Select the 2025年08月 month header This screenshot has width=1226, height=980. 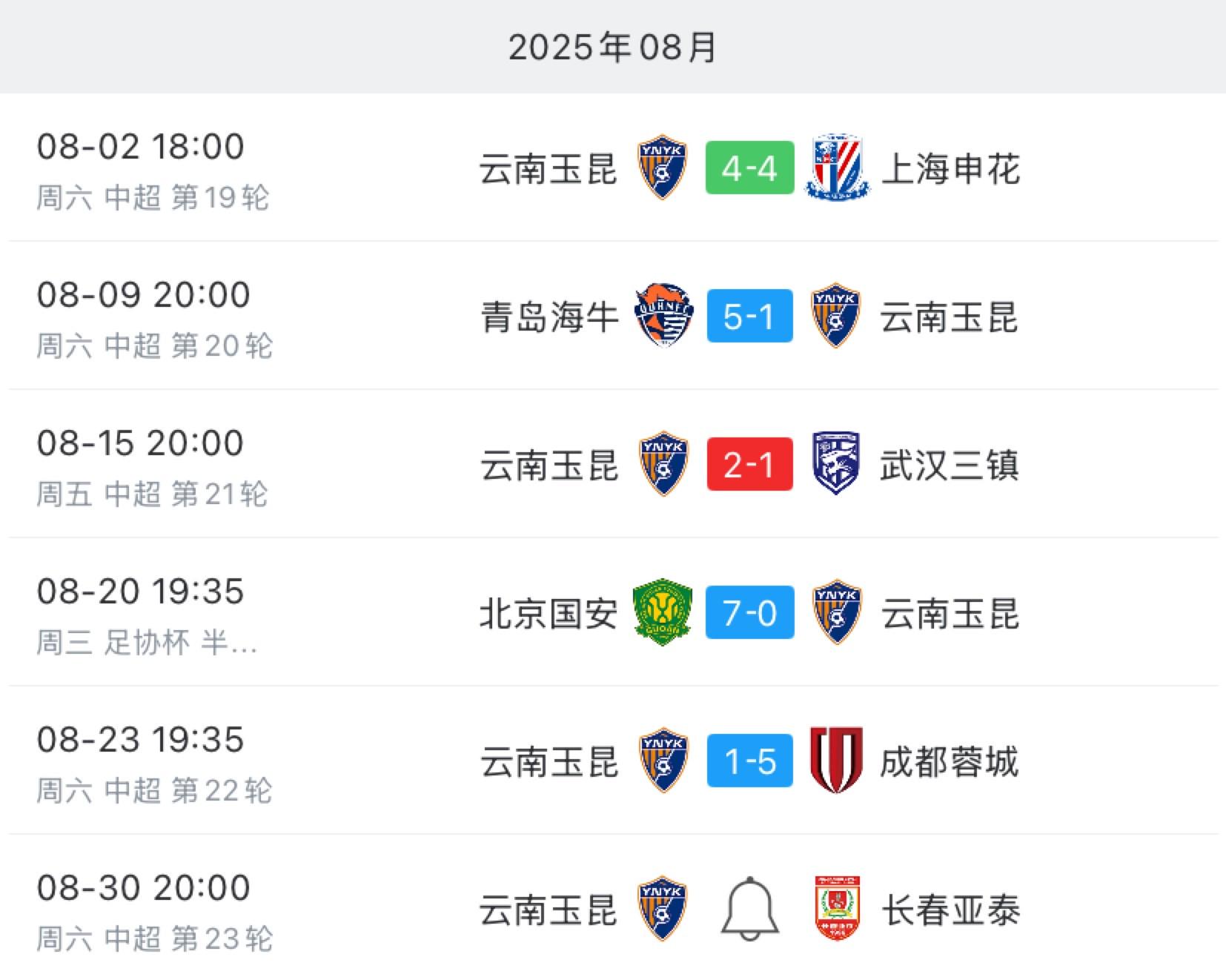point(613,47)
